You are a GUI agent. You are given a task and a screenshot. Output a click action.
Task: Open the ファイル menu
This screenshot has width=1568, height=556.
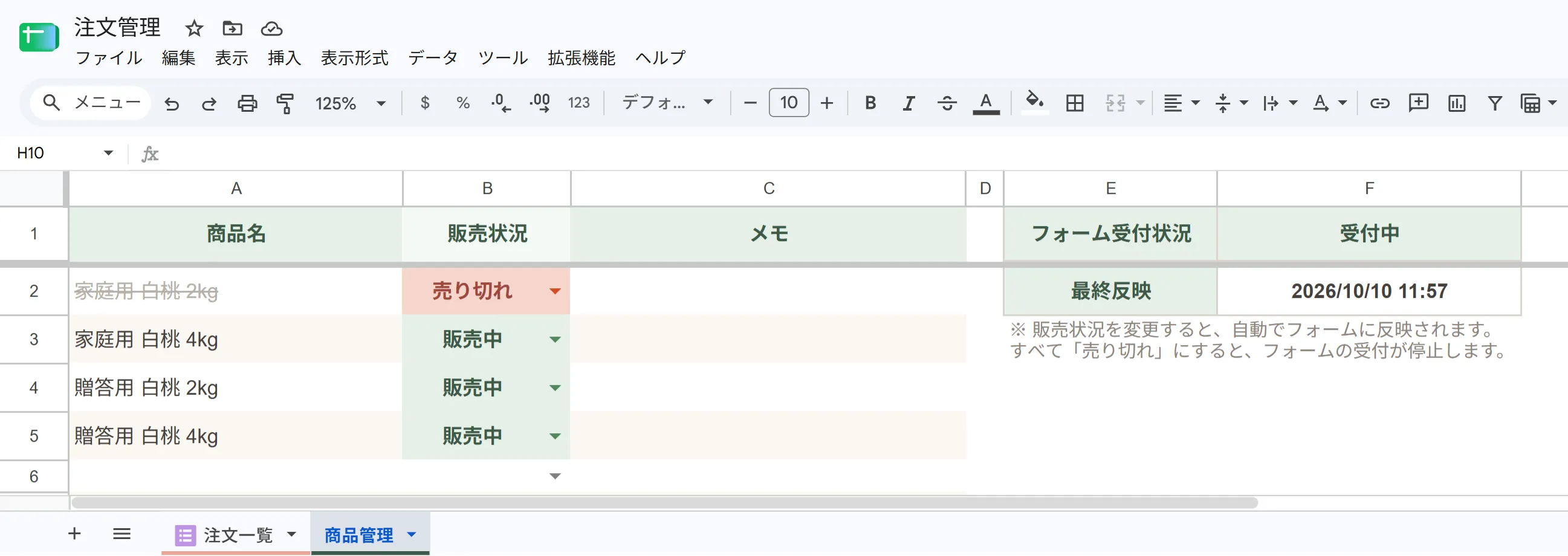click(108, 58)
